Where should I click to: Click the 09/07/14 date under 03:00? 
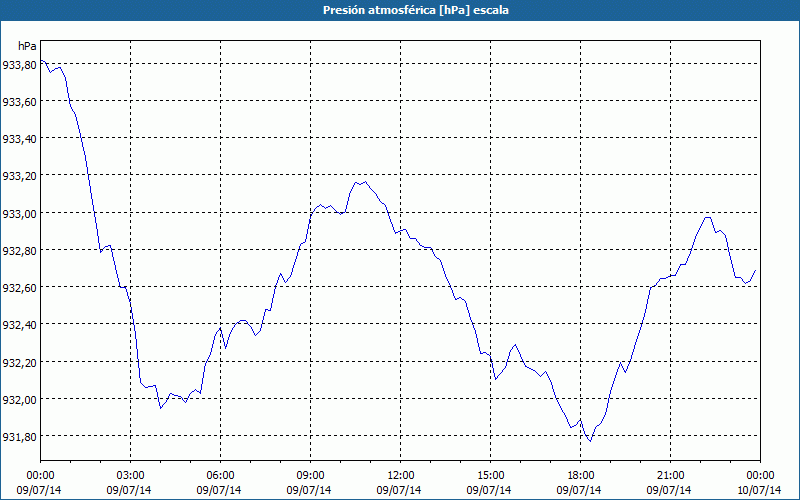point(129,490)
